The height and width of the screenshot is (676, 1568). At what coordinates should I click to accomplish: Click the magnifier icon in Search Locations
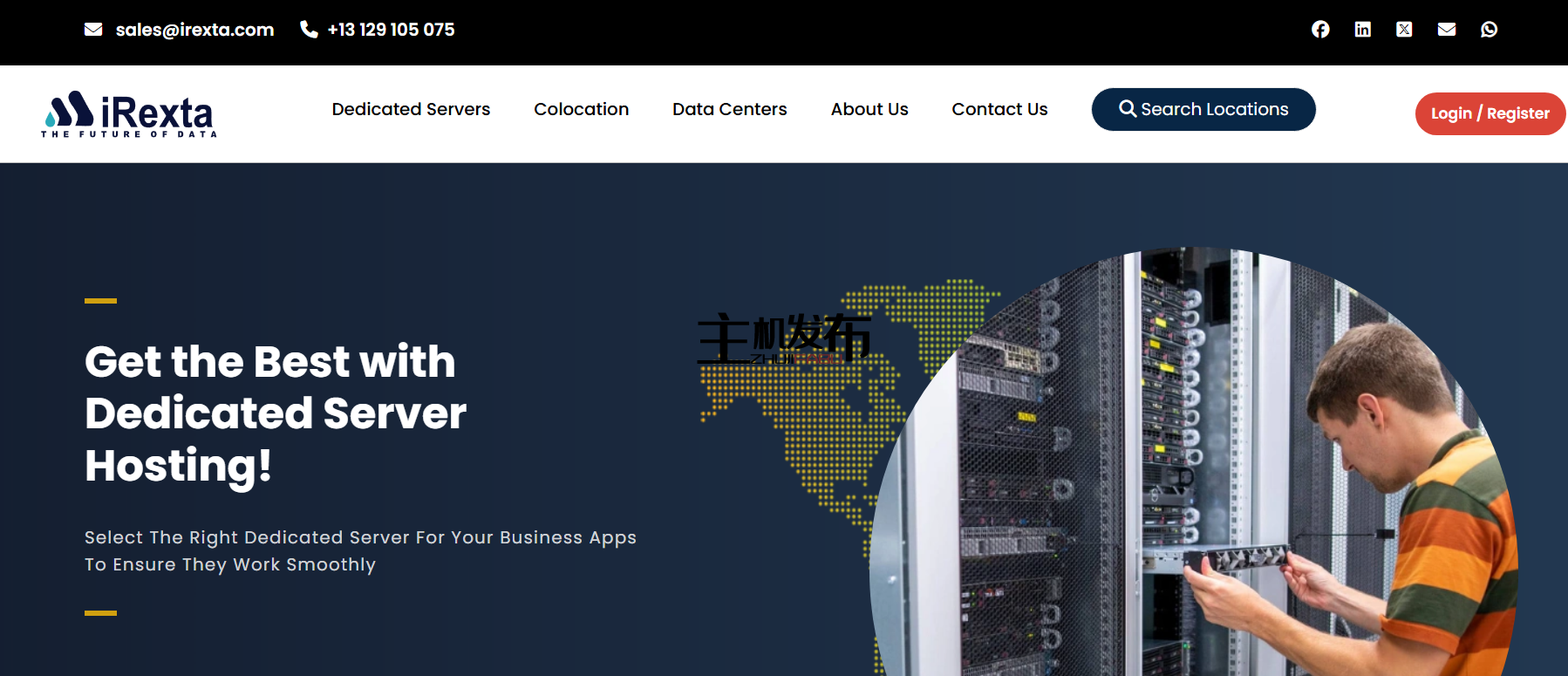tap(1128, 109)
